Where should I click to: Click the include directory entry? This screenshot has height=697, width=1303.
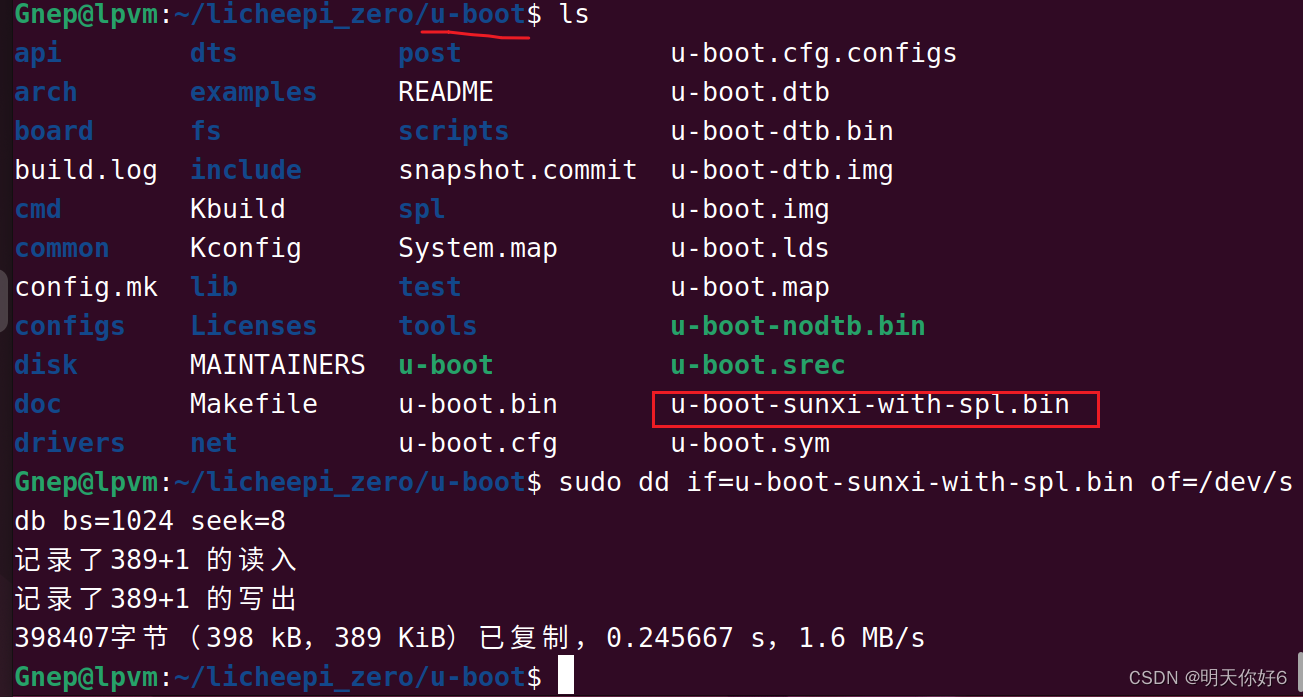click(245, 169)
